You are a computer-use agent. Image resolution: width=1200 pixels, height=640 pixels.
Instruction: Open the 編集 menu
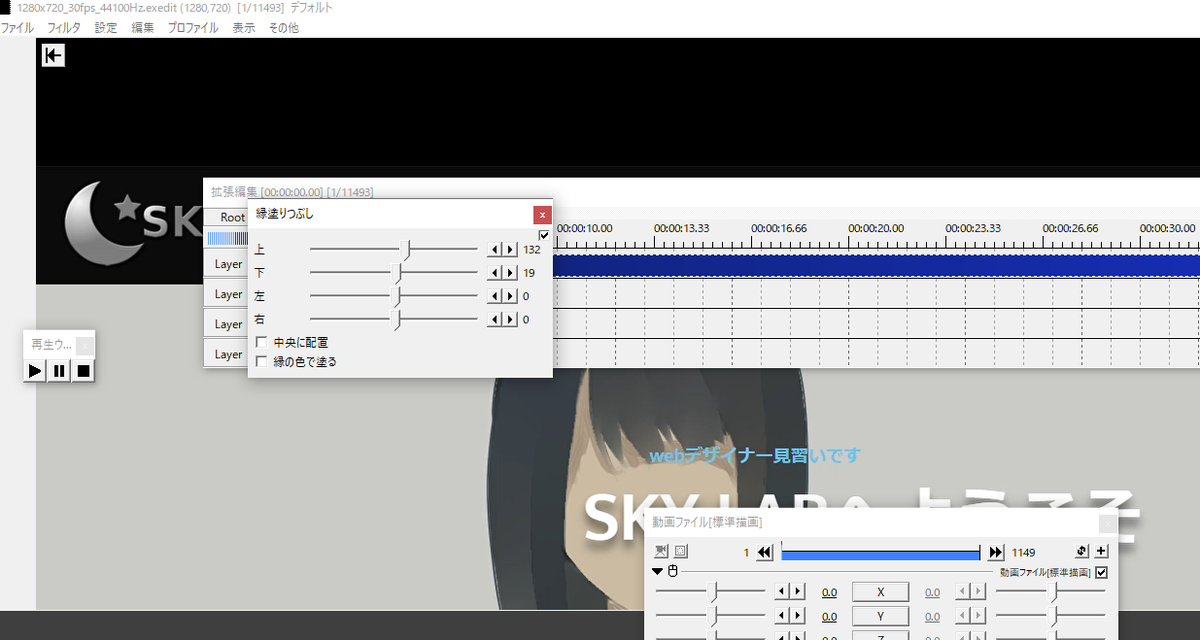click(x=143, y=28)
